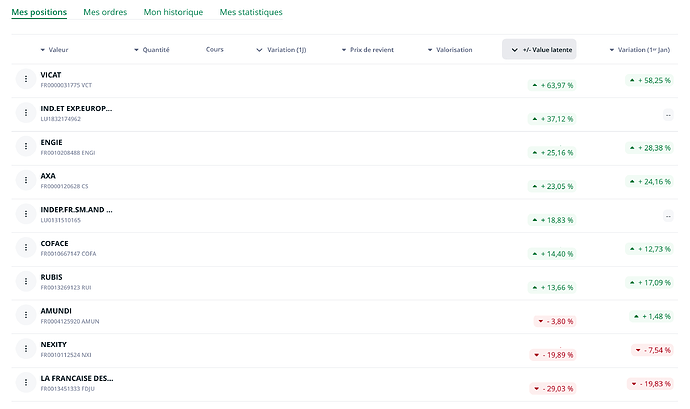The image size is (690, 409).
Task: Open the three-dot menu for LA FRANCAISE DES
Action: pos(26,383)
